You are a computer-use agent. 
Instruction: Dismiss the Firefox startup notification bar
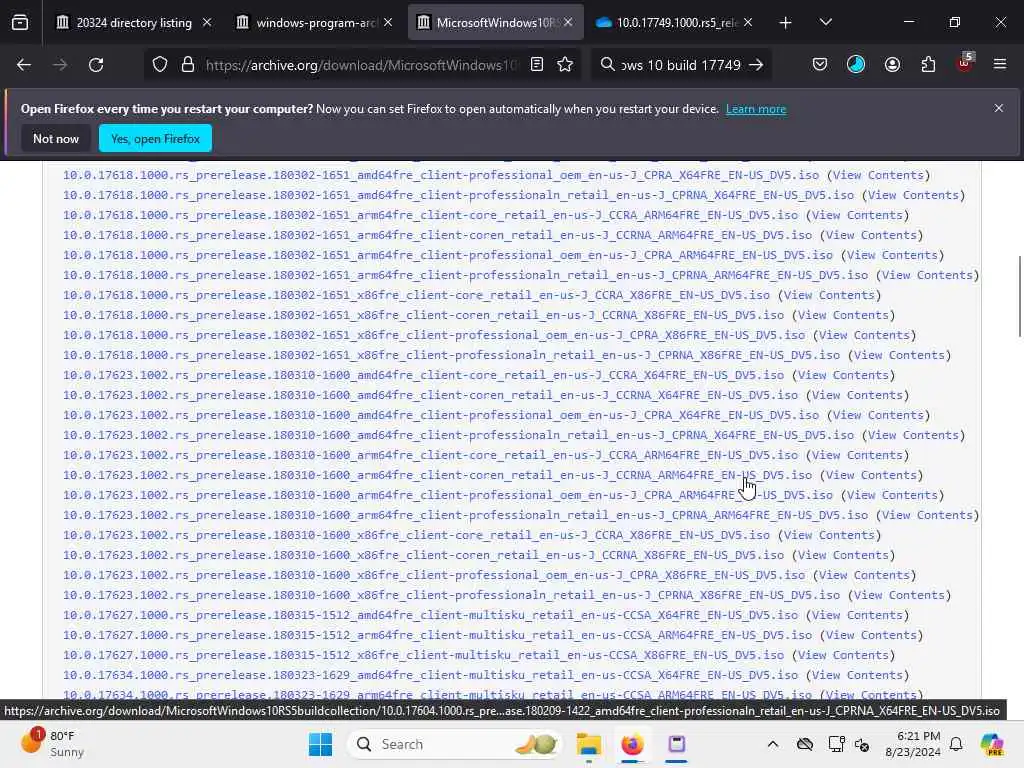(x=999, y=108)
